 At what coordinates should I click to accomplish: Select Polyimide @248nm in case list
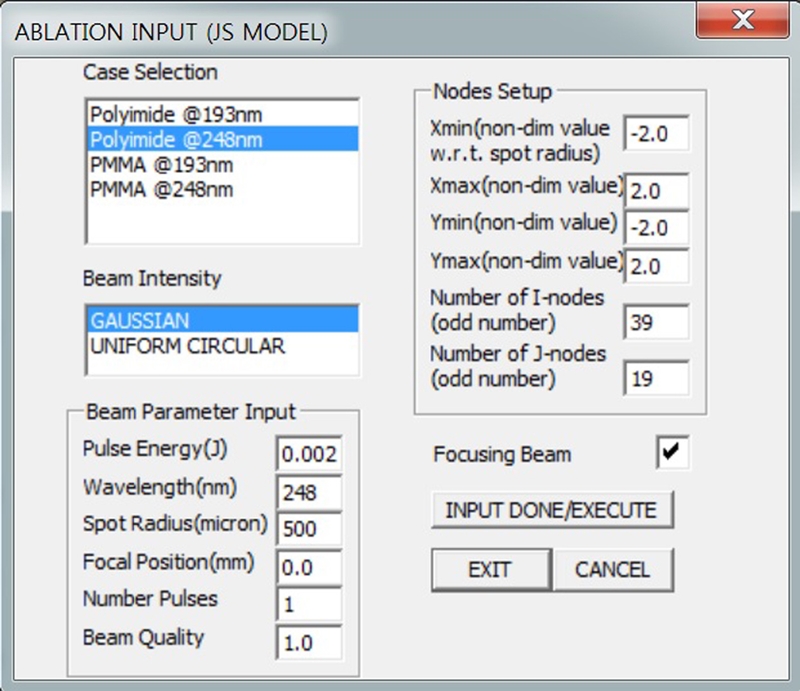(x=176, y=139)
